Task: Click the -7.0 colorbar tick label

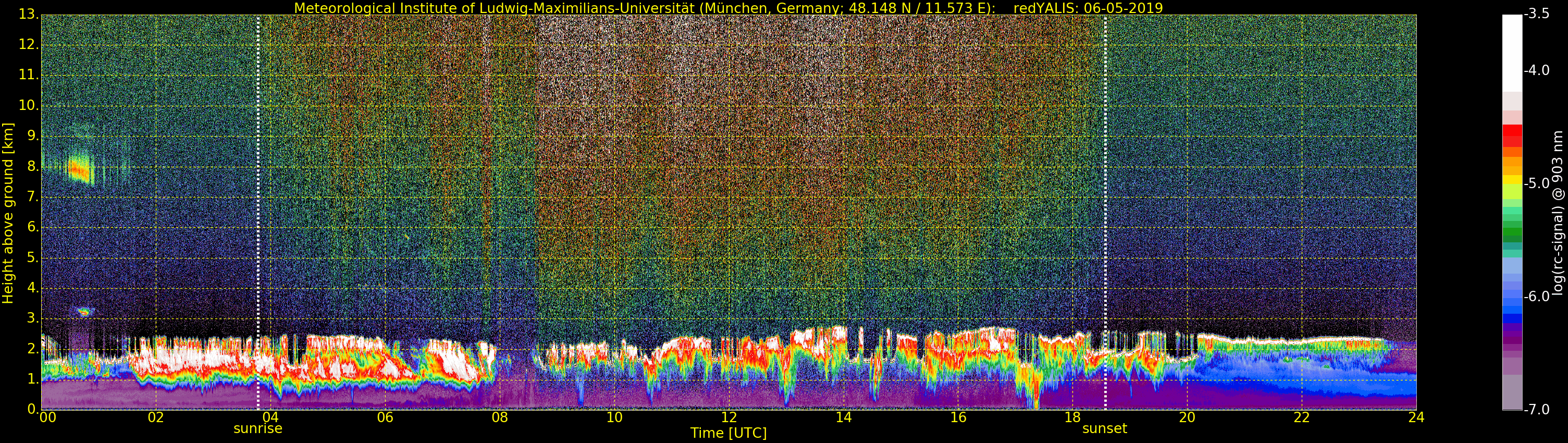Action: [1537, 410]
